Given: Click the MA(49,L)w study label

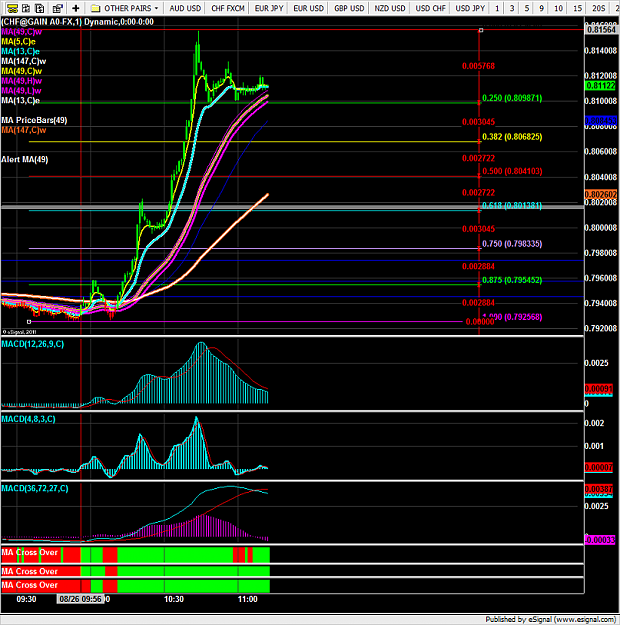Looking at the screenshot, I should click(21, 90).
